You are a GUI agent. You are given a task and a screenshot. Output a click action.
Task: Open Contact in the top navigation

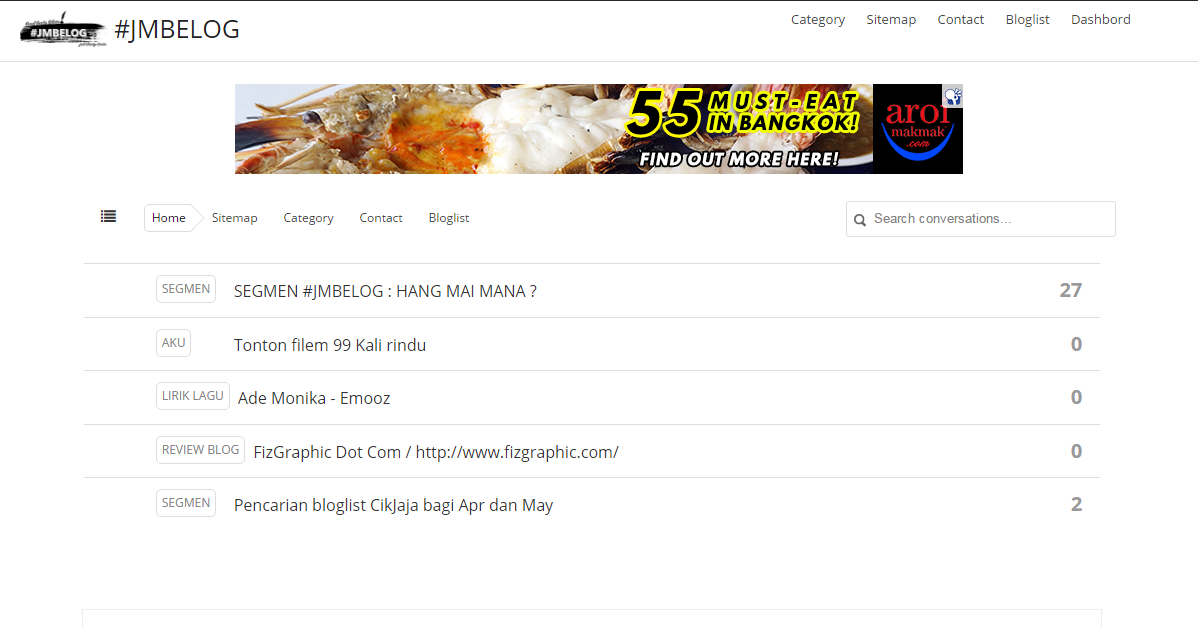pyautogui.click(x=960, y=20)
